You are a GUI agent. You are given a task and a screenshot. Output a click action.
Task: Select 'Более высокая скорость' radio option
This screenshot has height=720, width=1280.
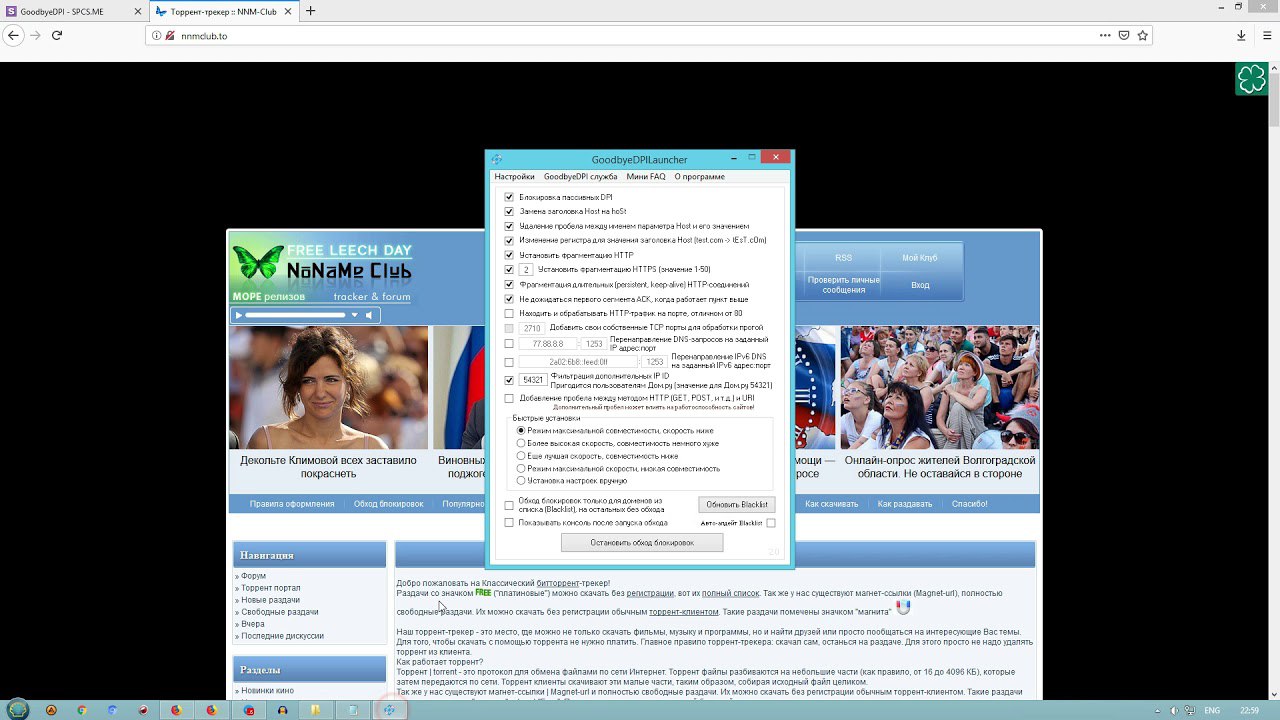521,443
